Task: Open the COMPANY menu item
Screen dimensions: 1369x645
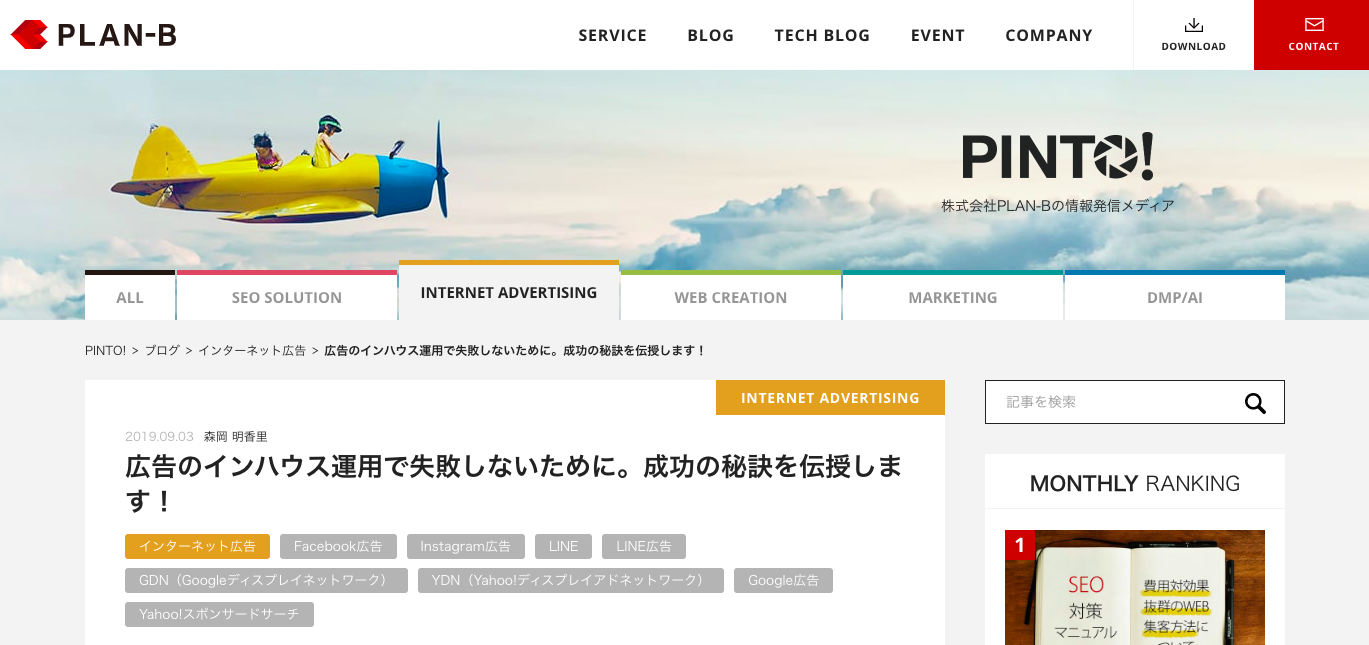Action: coord(1049,35)
